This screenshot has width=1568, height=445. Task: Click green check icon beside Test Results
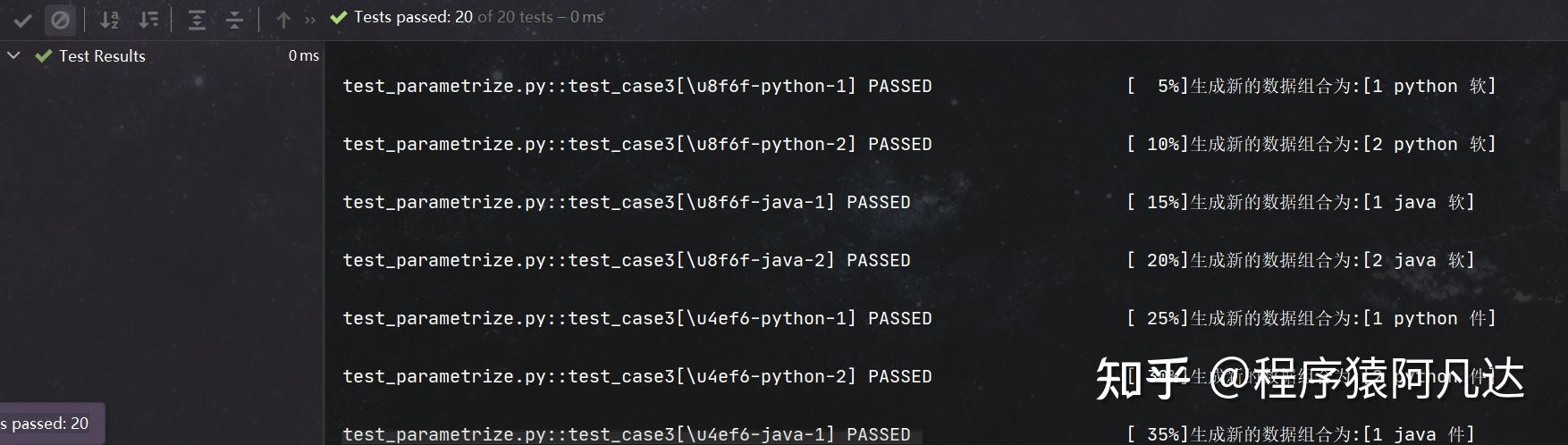click(43, 55)
